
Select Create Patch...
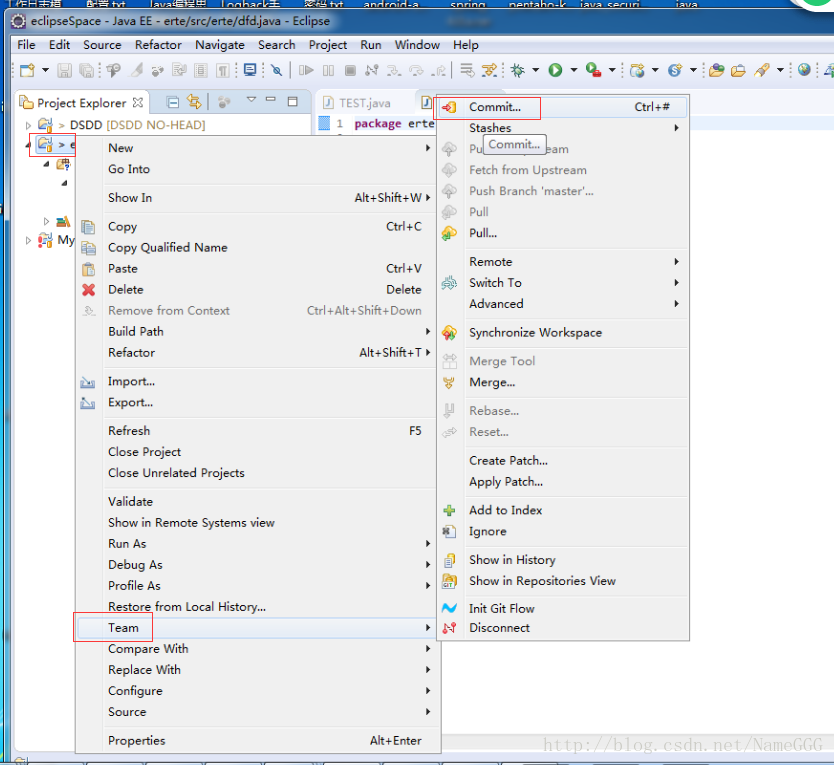click(x=563, y=461)
